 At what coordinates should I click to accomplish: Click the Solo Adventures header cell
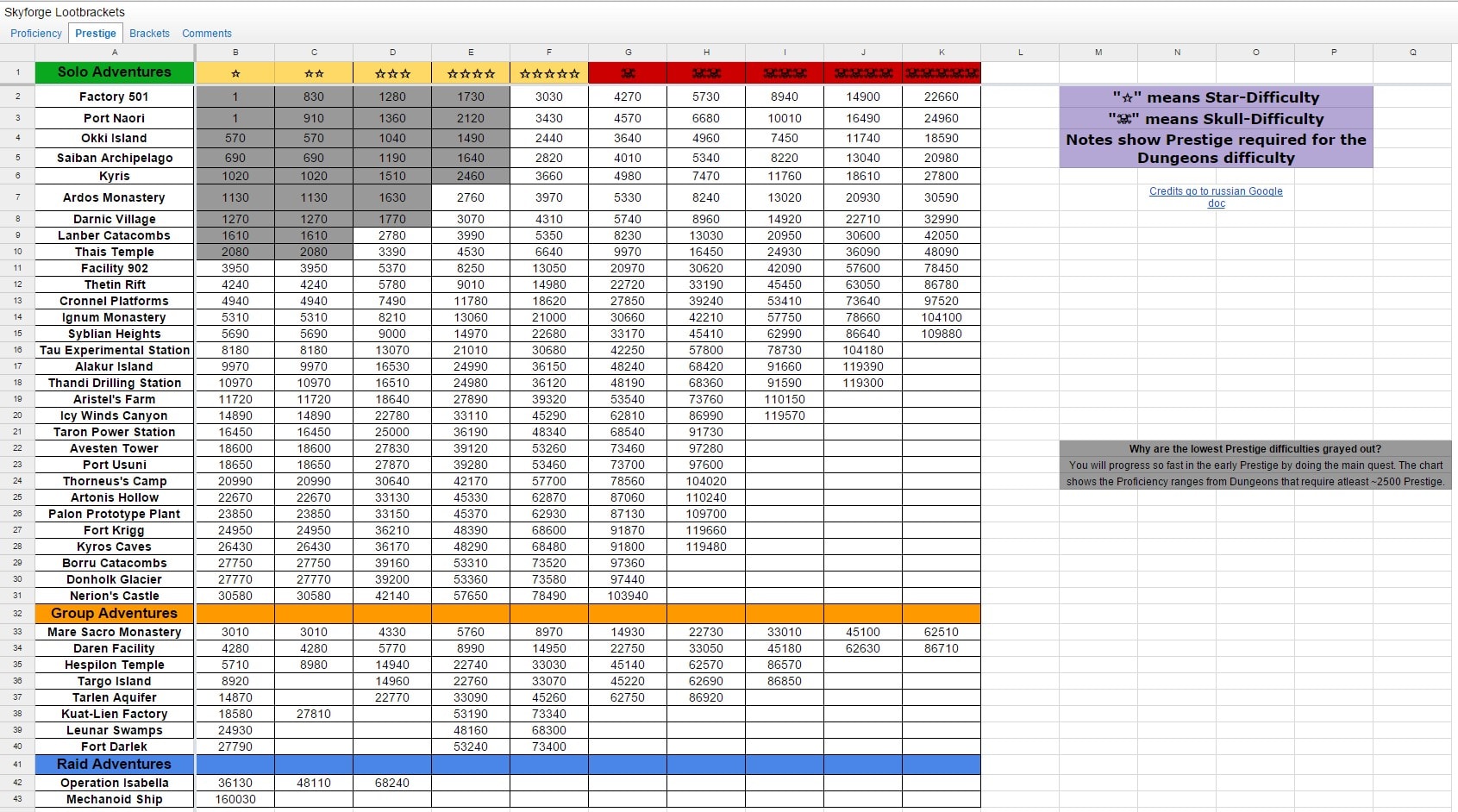[x=115, y=72]
